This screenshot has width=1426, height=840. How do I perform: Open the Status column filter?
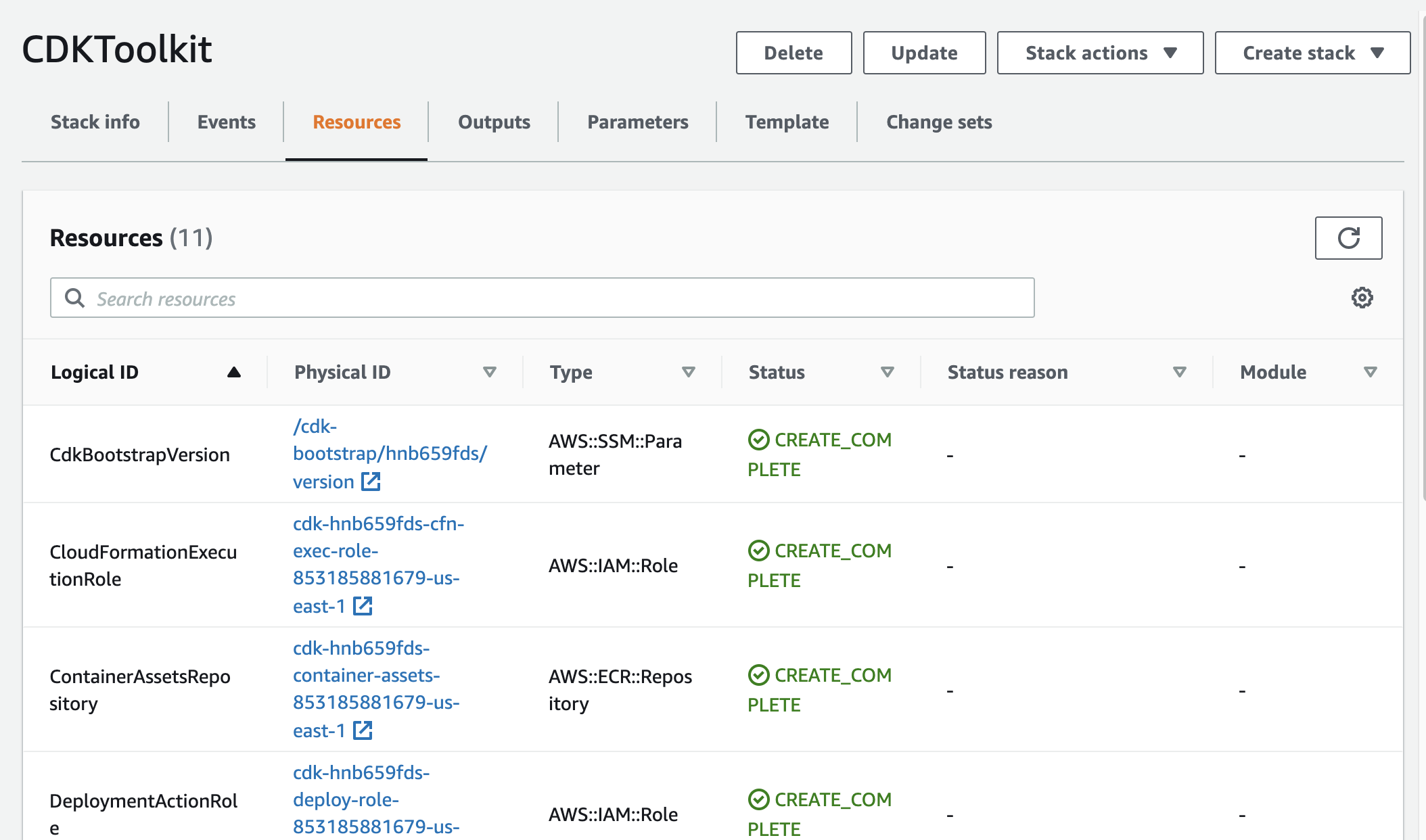point(887,371)
